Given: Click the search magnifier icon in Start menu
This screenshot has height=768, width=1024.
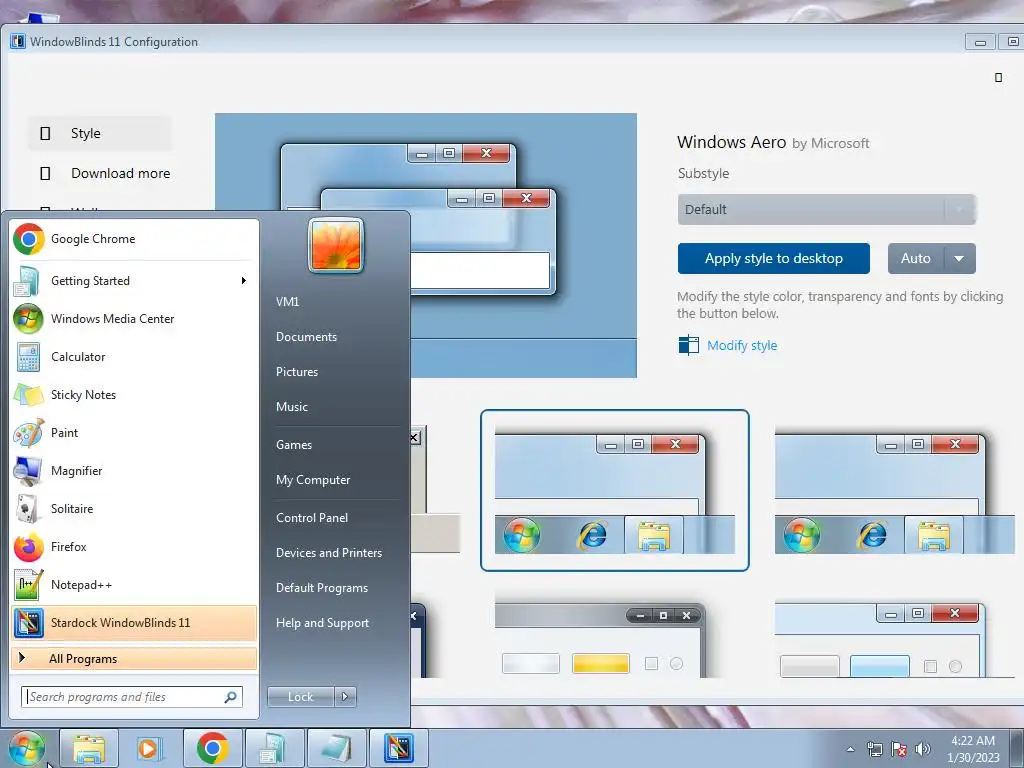Looking at the screenshot, I should (231, 697).
